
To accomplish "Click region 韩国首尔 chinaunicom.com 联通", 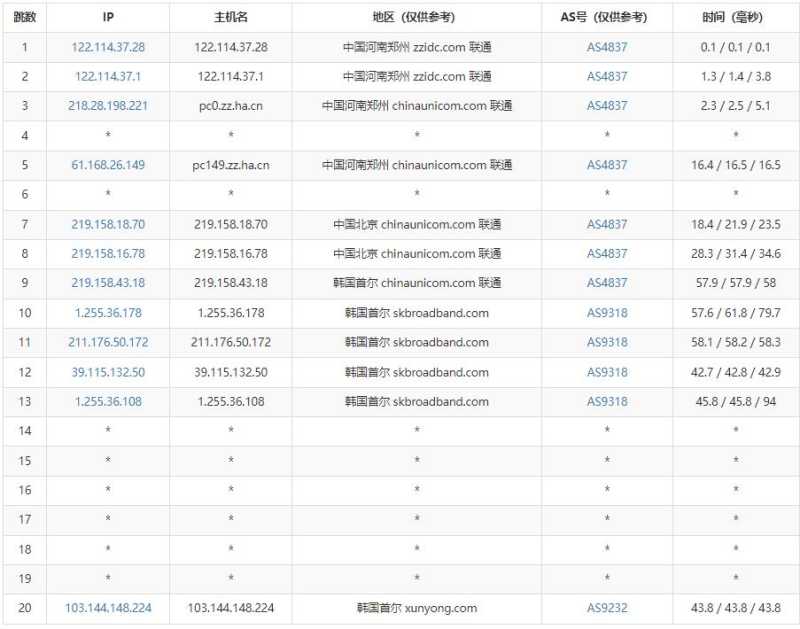I will click(x=417, y=283).
